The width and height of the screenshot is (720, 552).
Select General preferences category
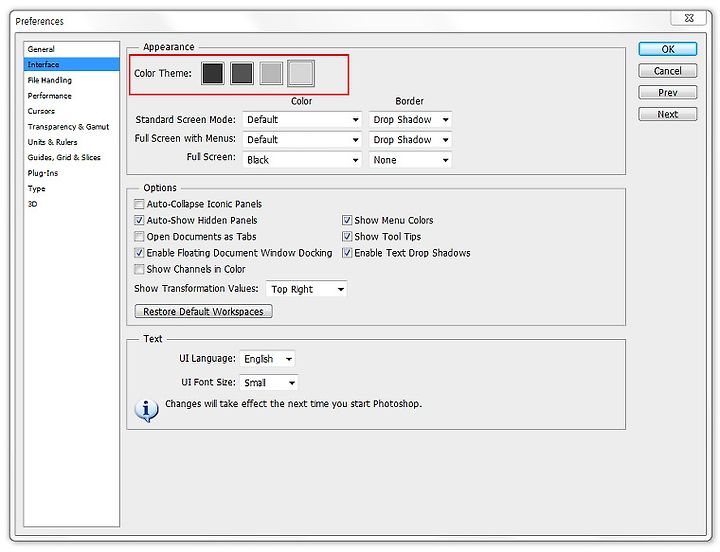click(72, 49)
